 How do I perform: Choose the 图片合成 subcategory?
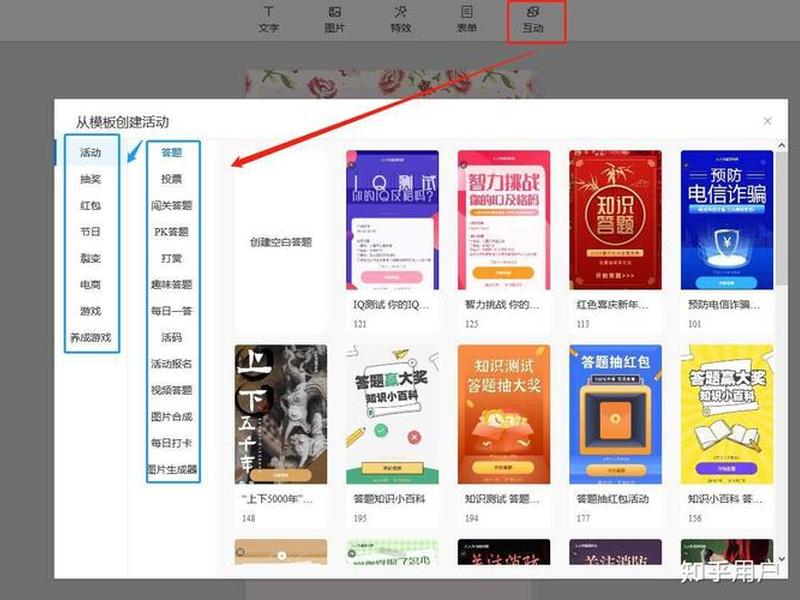coord(172,416)
